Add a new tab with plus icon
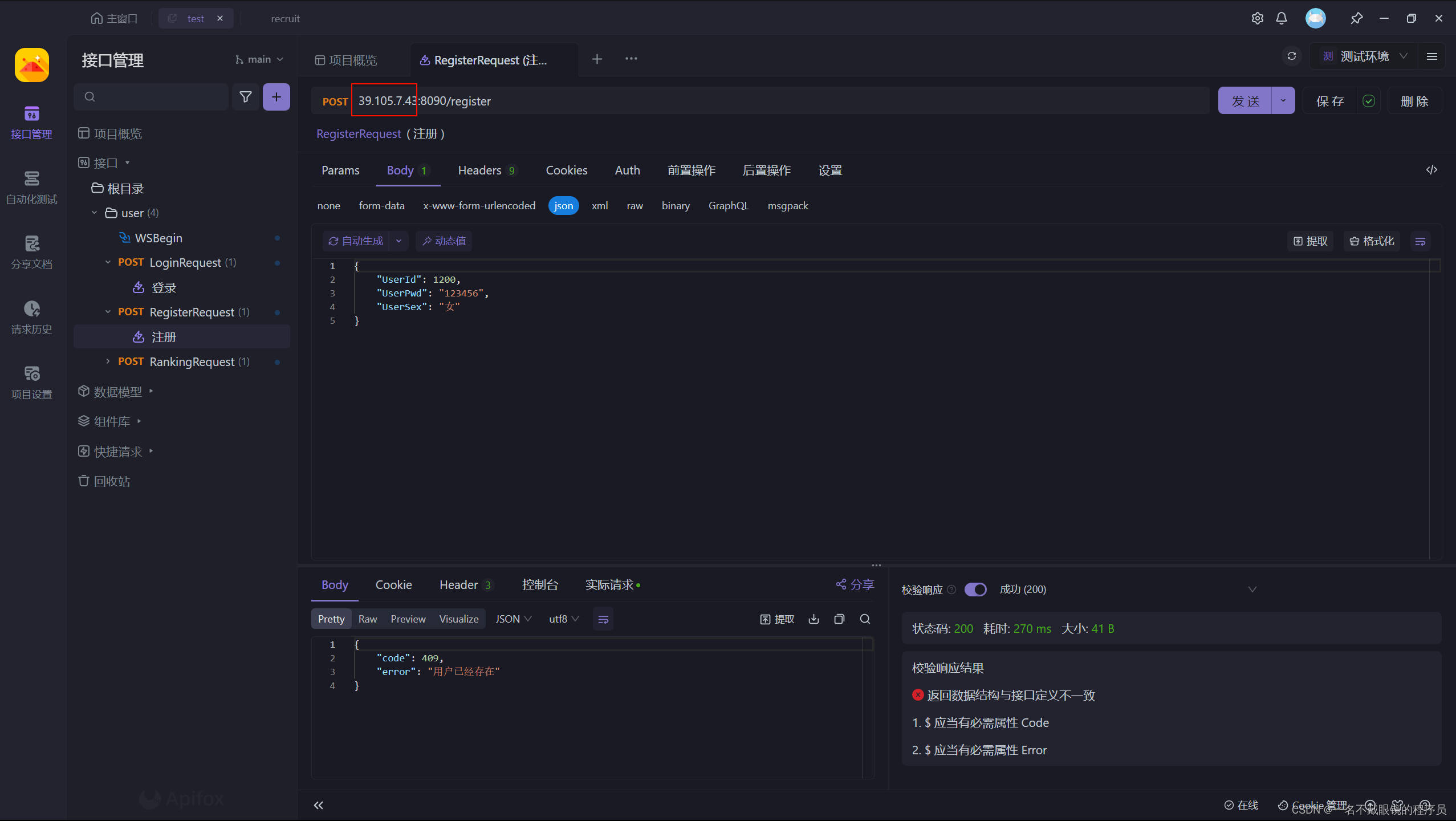Screen dimensions: 1456x821 click(597, 59)
